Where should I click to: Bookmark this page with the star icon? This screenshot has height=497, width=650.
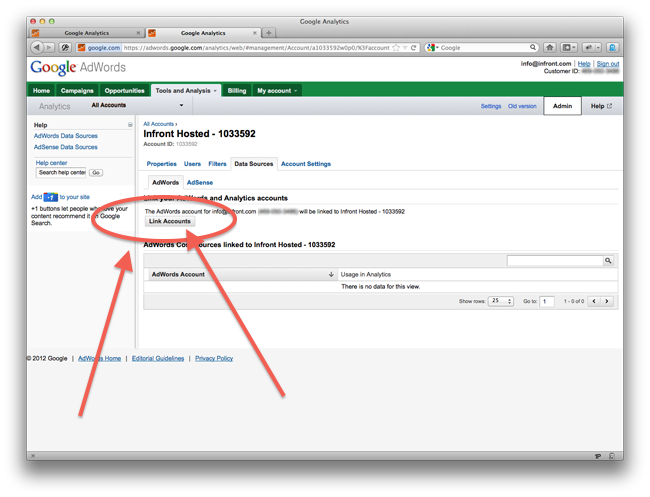point(396,48)
